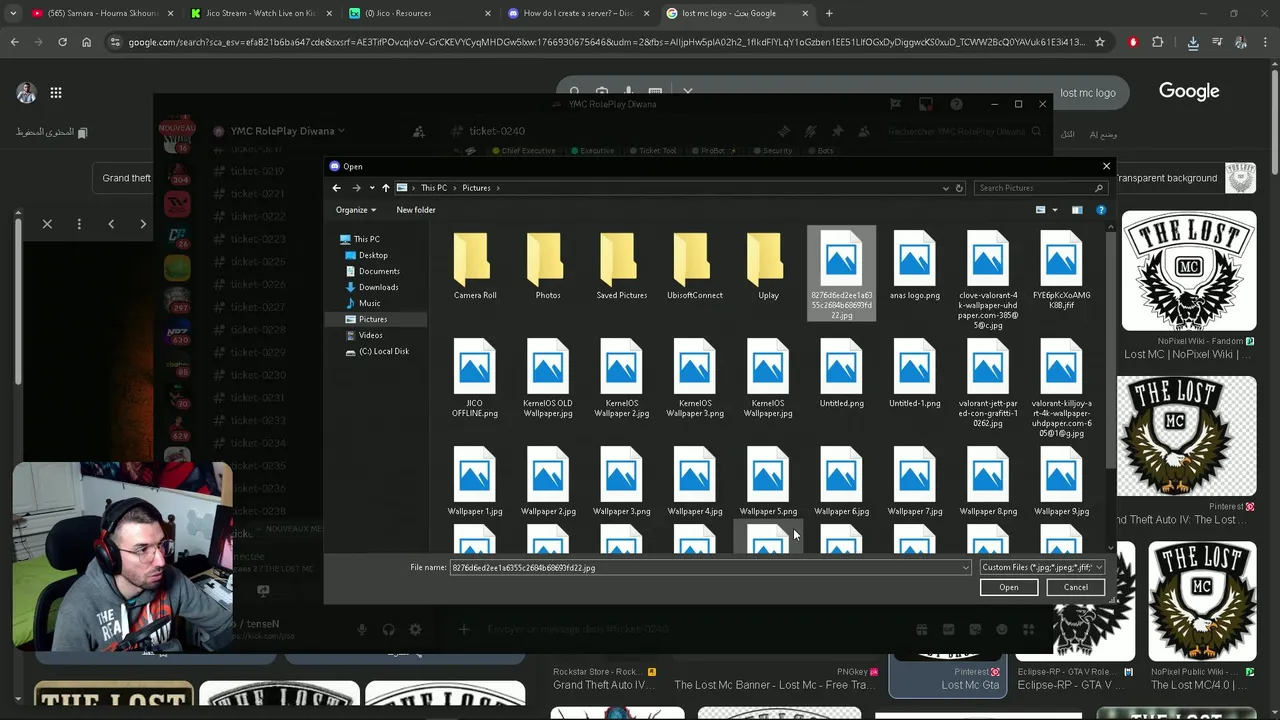Image resolution: width=1280 pixels, height=720 pixels.
Task: Go up one folder level in dialog
Action: (x=386, y=188)
